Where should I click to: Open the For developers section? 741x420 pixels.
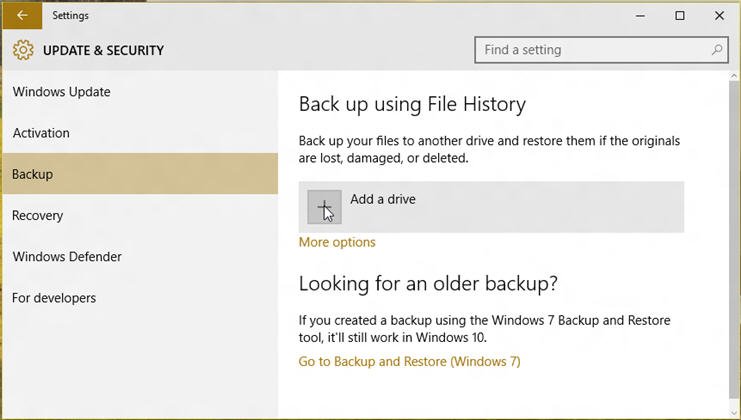tap(54, 298)
